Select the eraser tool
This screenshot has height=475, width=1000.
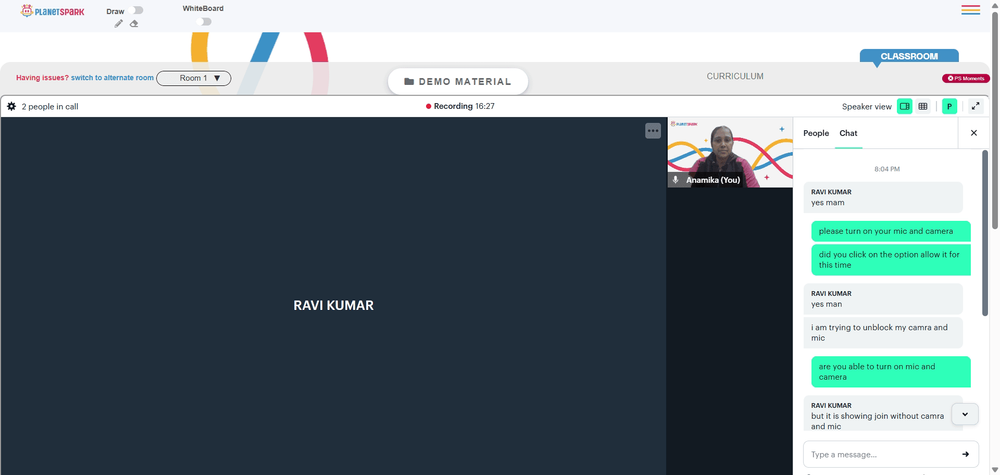[134, 24]
